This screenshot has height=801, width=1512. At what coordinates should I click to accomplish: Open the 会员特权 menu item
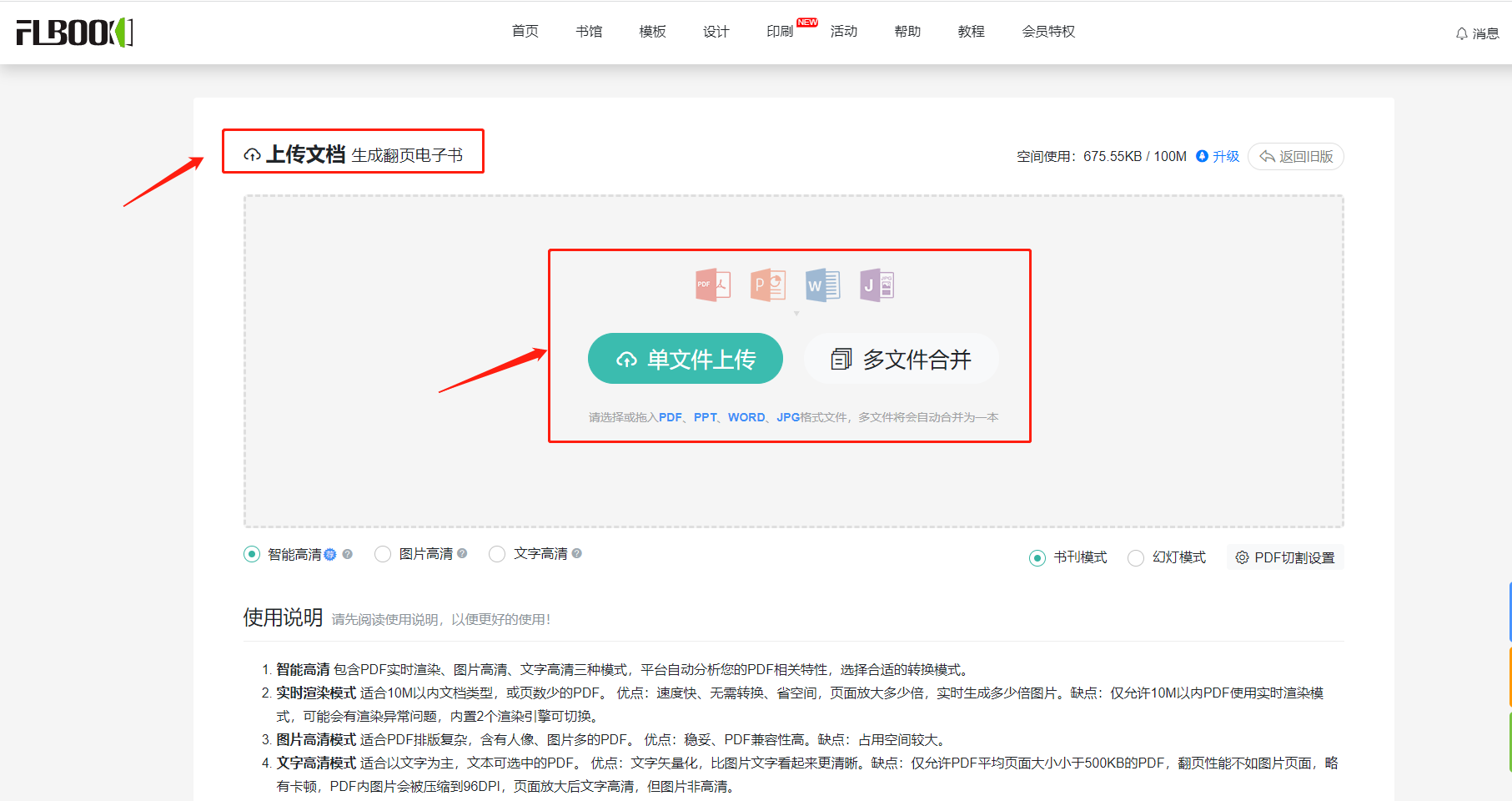1048,32
